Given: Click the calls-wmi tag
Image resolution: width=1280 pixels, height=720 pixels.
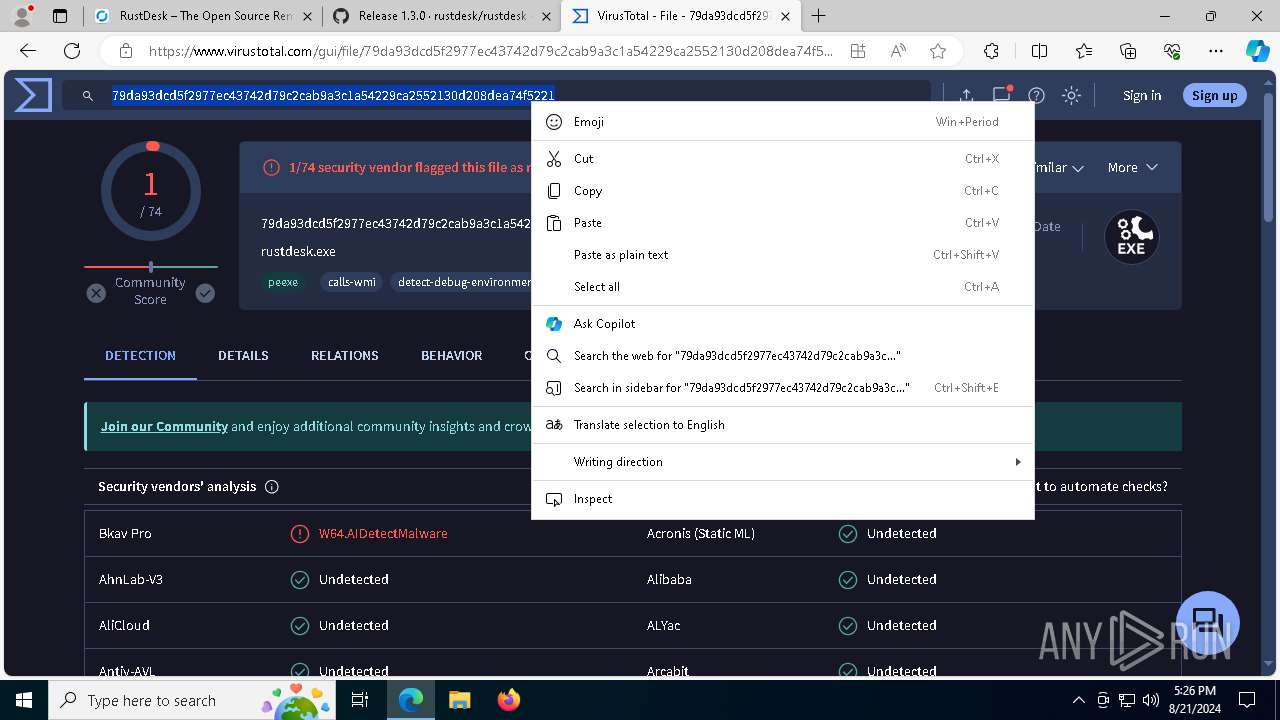Looking at the screenshot, I should [x=352, y=282].
